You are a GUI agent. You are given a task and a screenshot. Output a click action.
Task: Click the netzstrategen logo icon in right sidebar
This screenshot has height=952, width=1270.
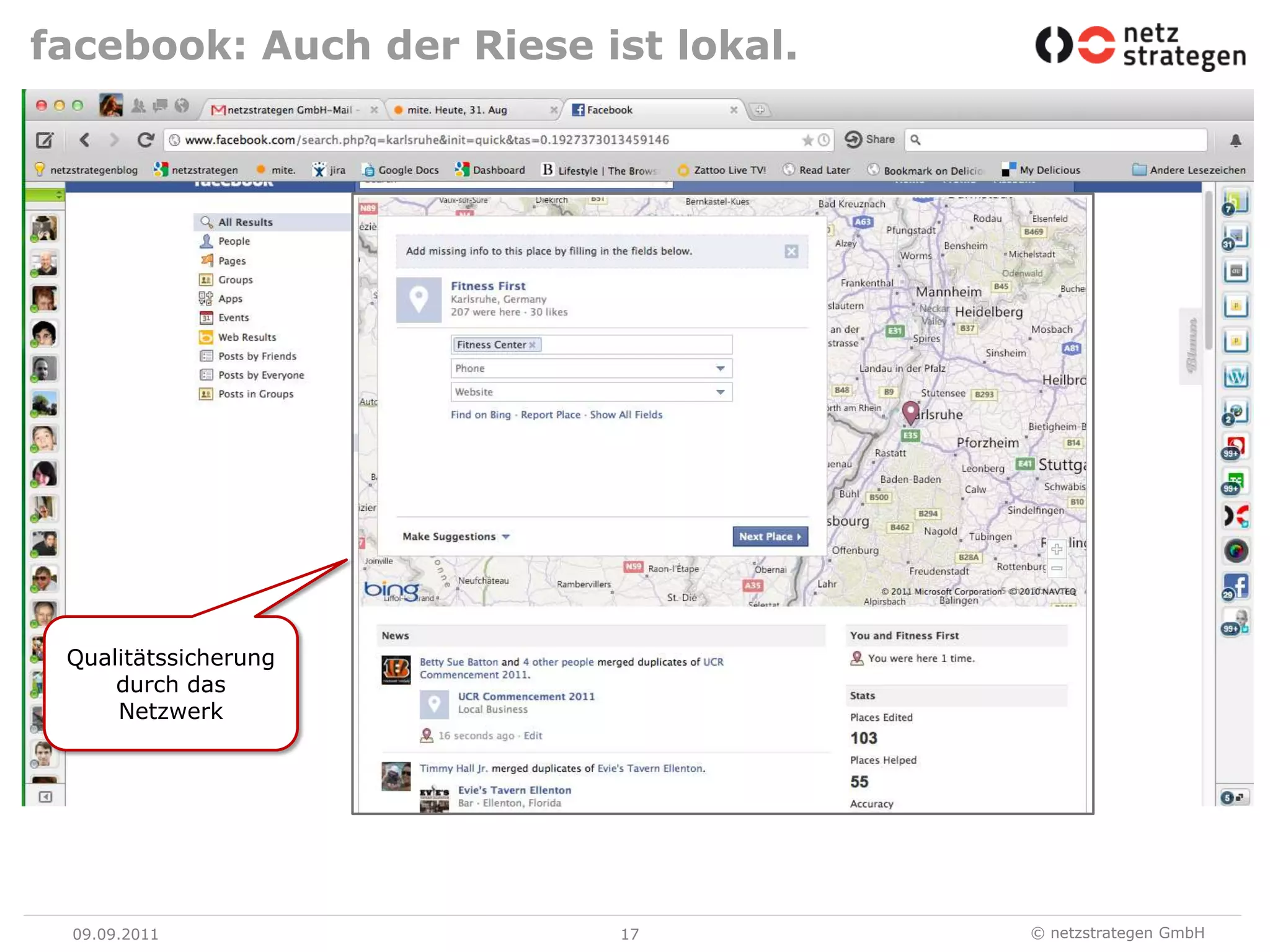pyautogui.click(x=1236, y=516)
